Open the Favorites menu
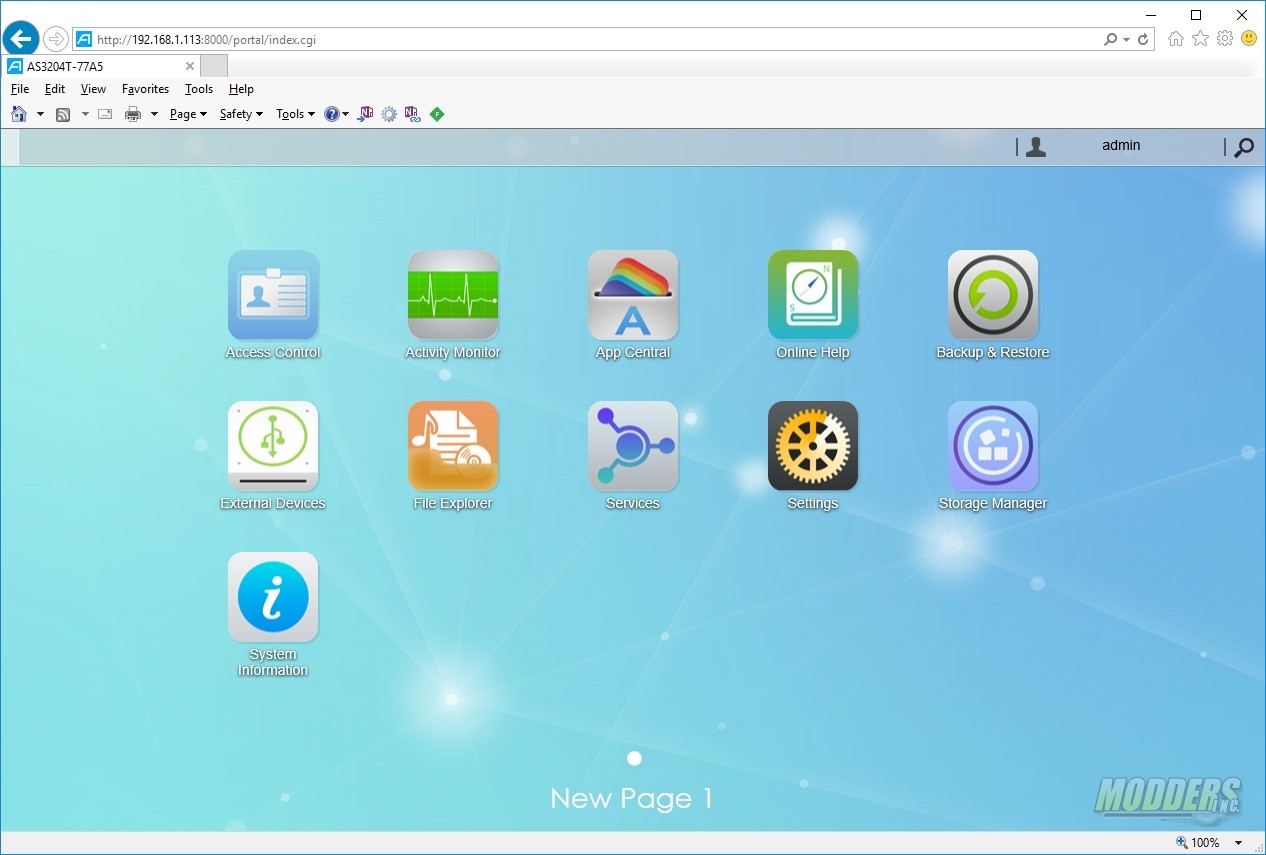This screenshot has height=855, width=1266. (x=146, y=89)
